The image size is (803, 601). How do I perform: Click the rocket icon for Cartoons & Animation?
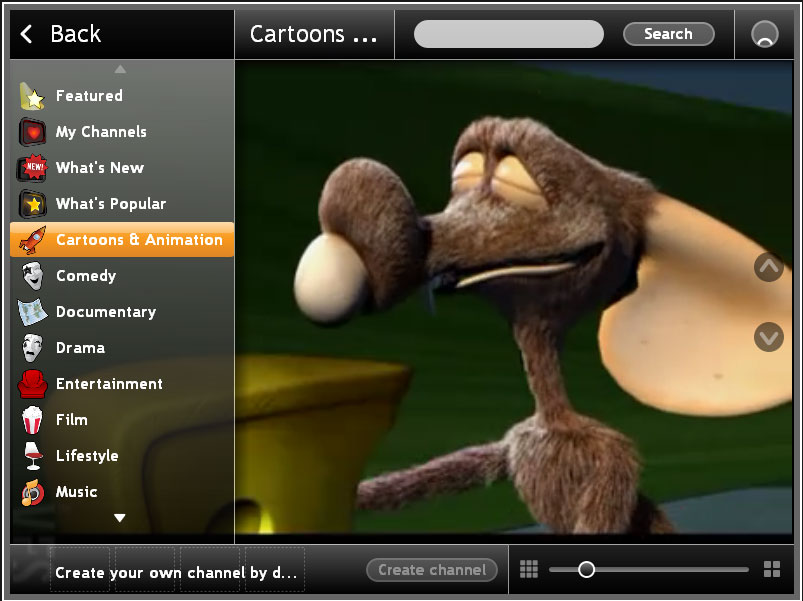pos(32,240)
